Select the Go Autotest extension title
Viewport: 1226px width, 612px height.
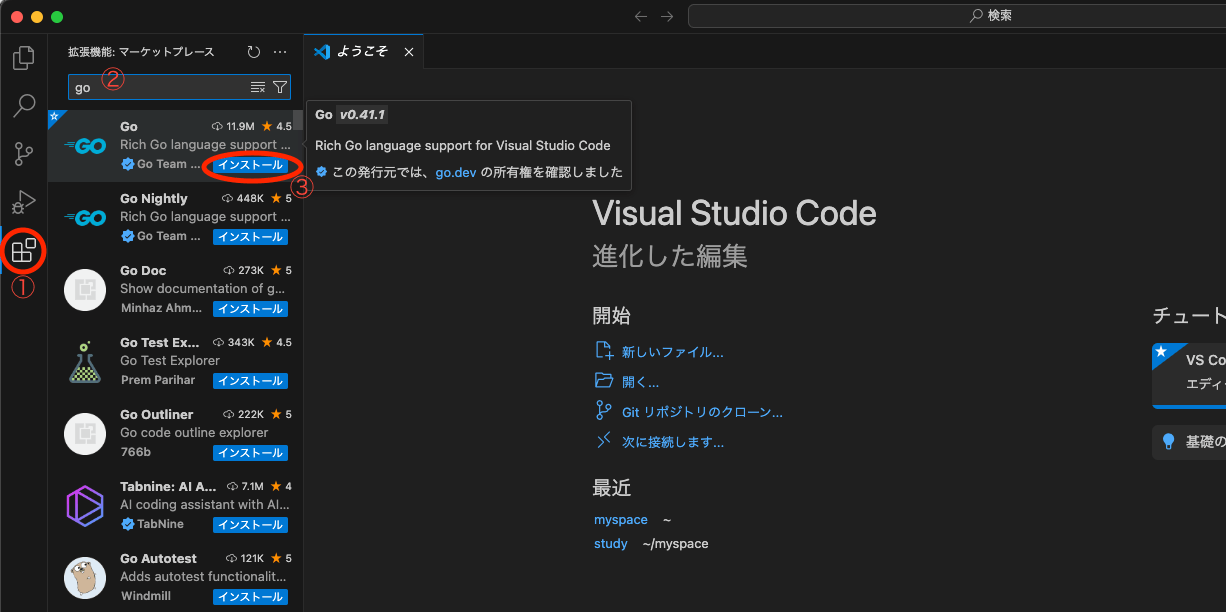click(x=158, y=559)
